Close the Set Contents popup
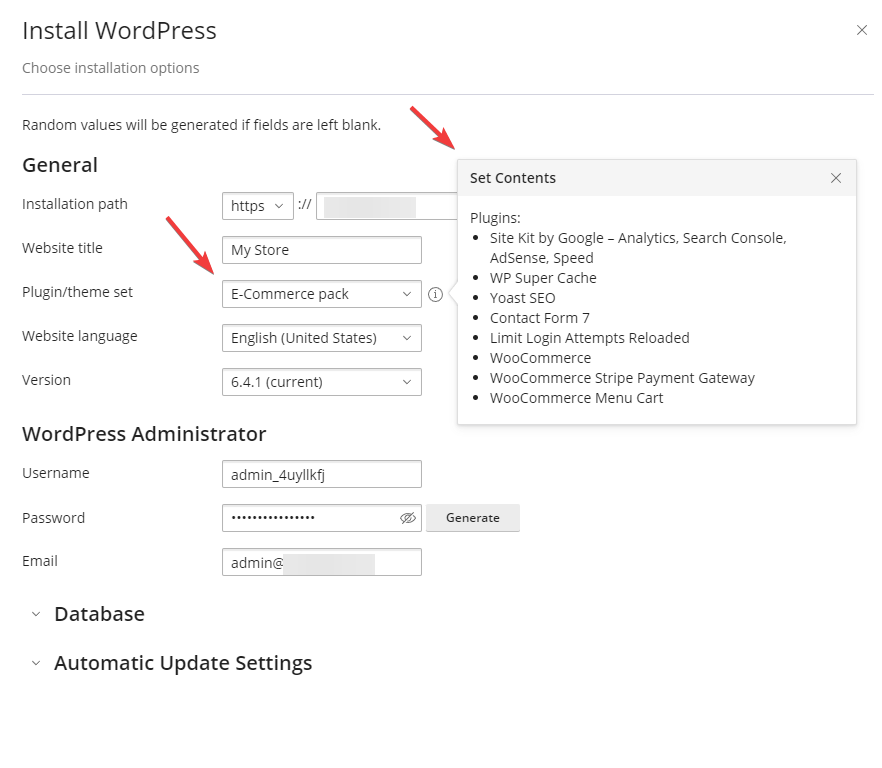This screenshot has width=882, height=768. (x=836, y=178)
